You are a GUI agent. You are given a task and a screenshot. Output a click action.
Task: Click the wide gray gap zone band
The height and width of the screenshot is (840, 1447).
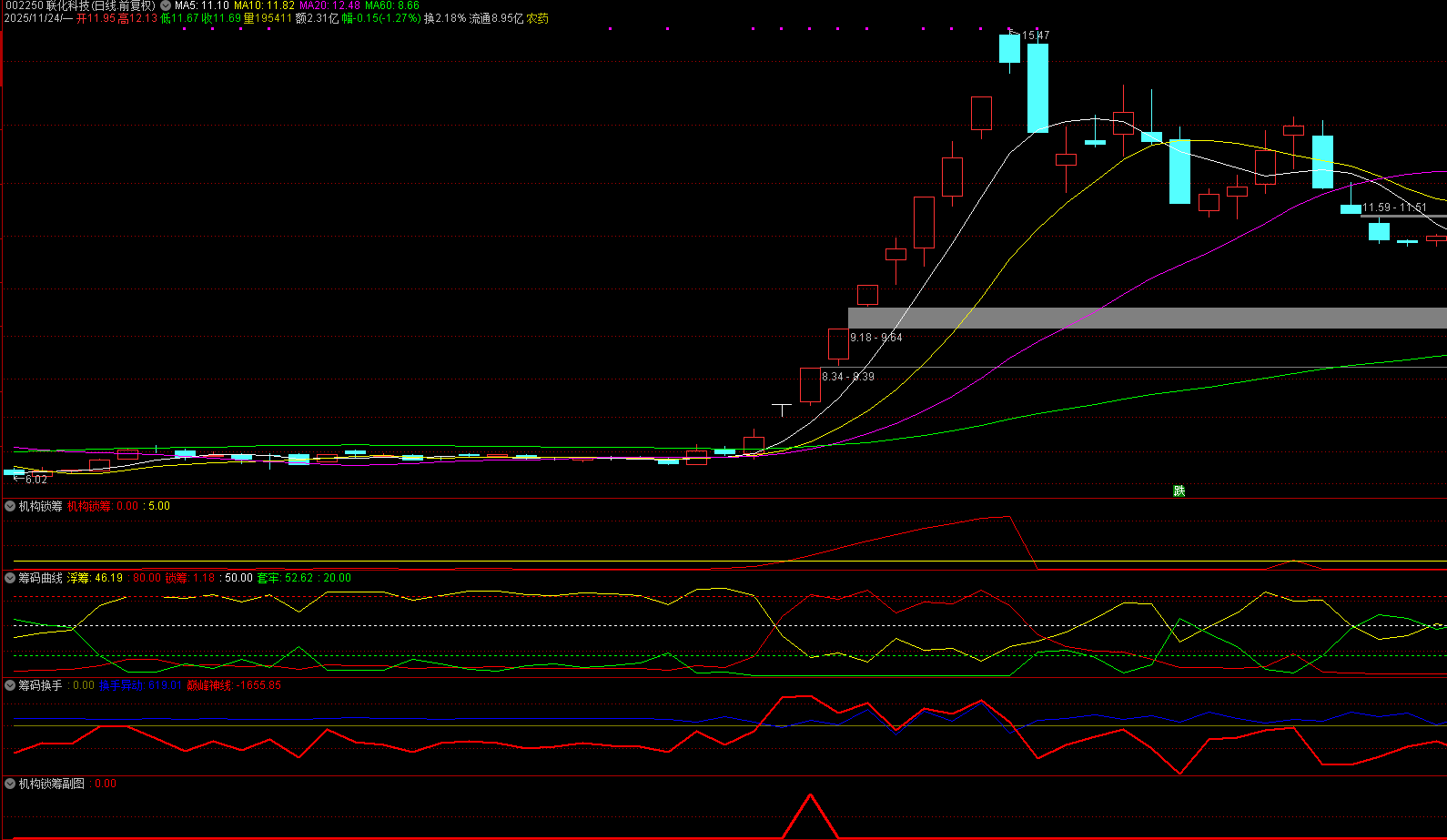click(x=1147, y=318)
